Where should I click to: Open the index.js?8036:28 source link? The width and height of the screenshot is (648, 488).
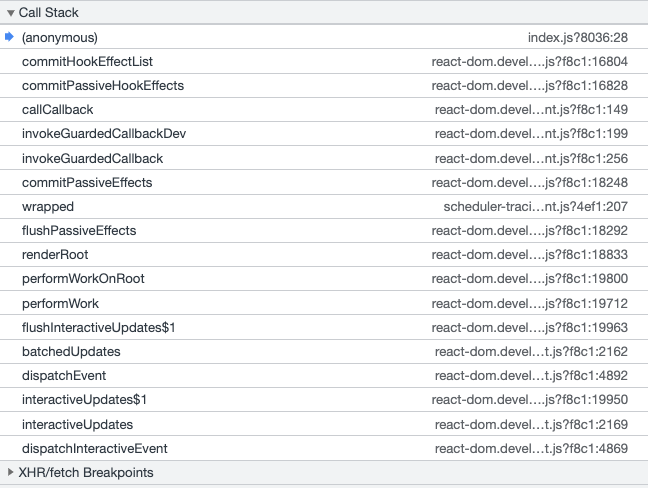click(x=577, y=37)
